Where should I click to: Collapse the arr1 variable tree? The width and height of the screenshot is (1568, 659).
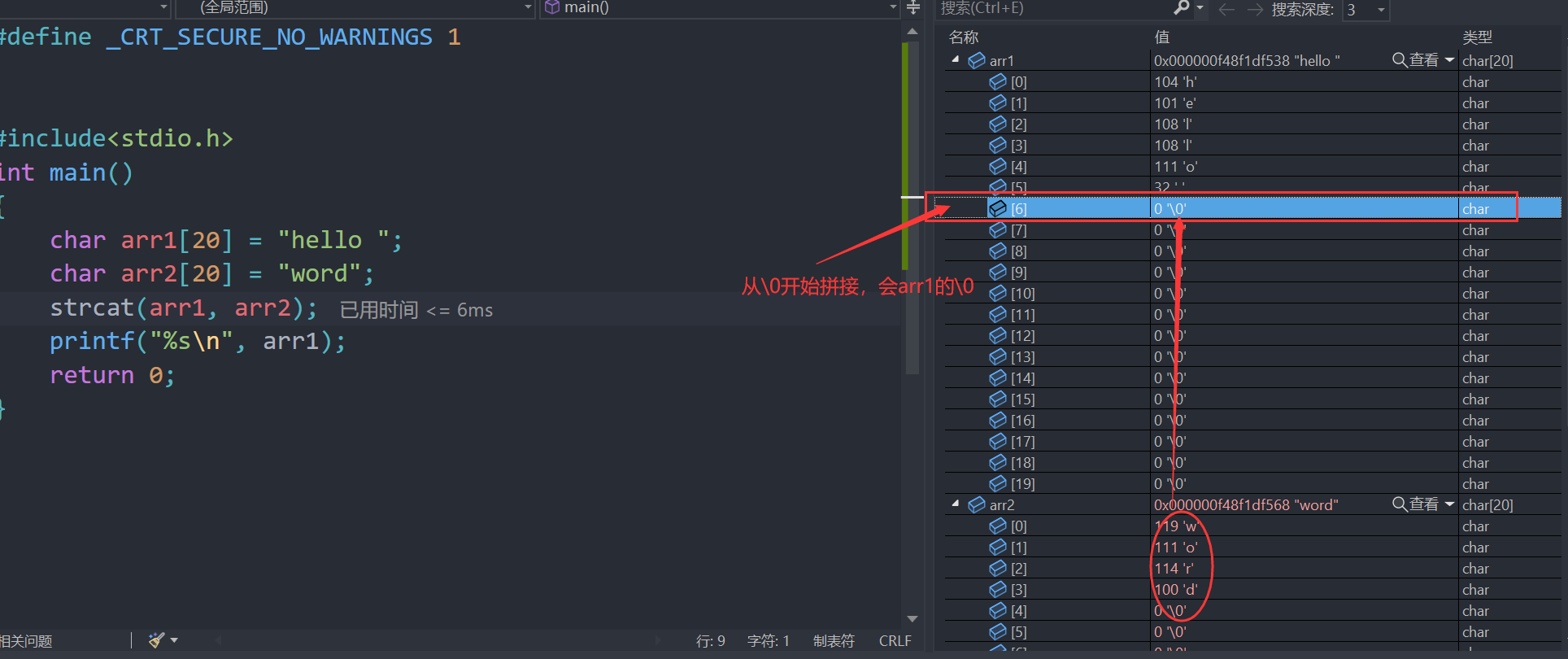(956, 60)
